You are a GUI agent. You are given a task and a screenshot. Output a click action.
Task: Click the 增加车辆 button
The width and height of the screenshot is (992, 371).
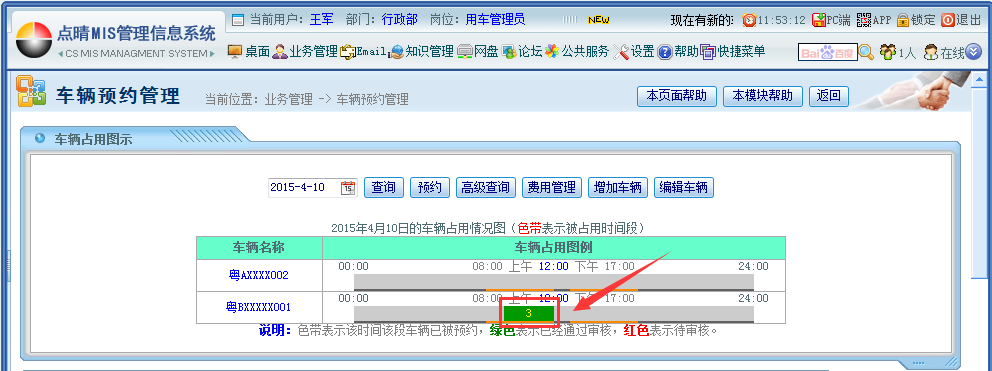tap(618, 187)
